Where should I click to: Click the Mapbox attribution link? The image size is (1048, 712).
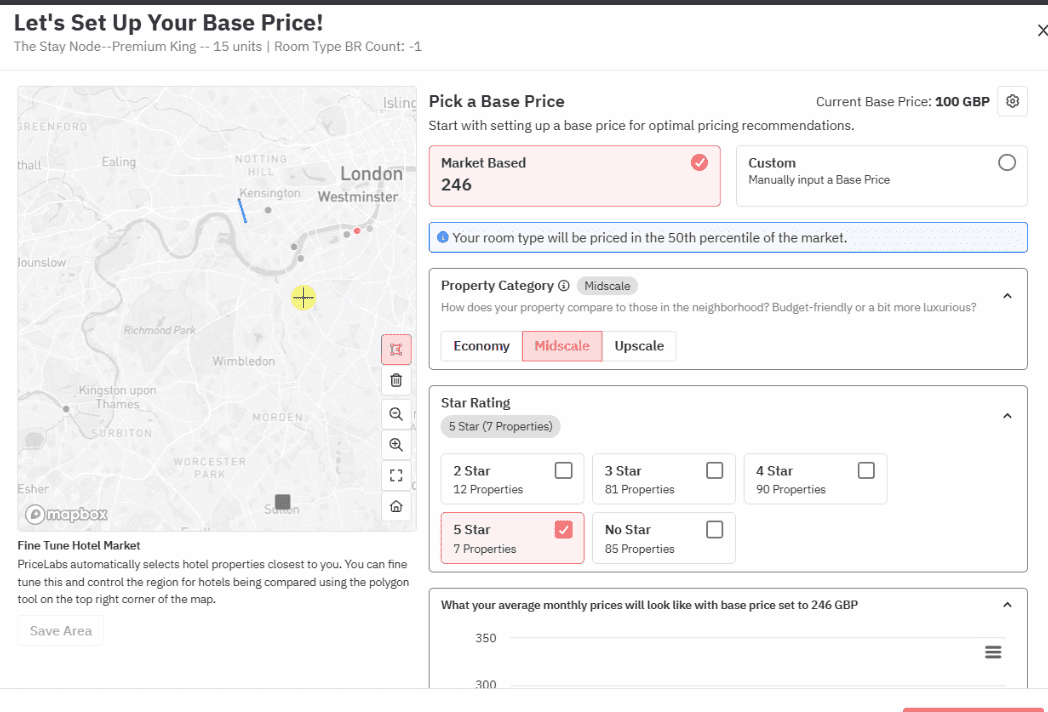(x=66, y=513)
